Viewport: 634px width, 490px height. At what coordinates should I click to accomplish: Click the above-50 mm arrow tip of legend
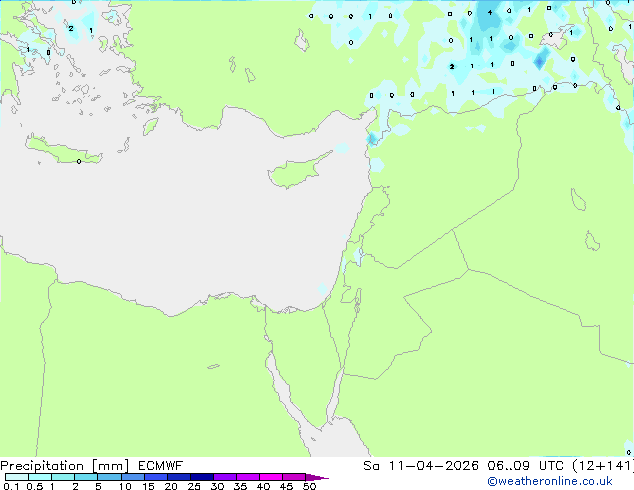[x=317, y=477]
